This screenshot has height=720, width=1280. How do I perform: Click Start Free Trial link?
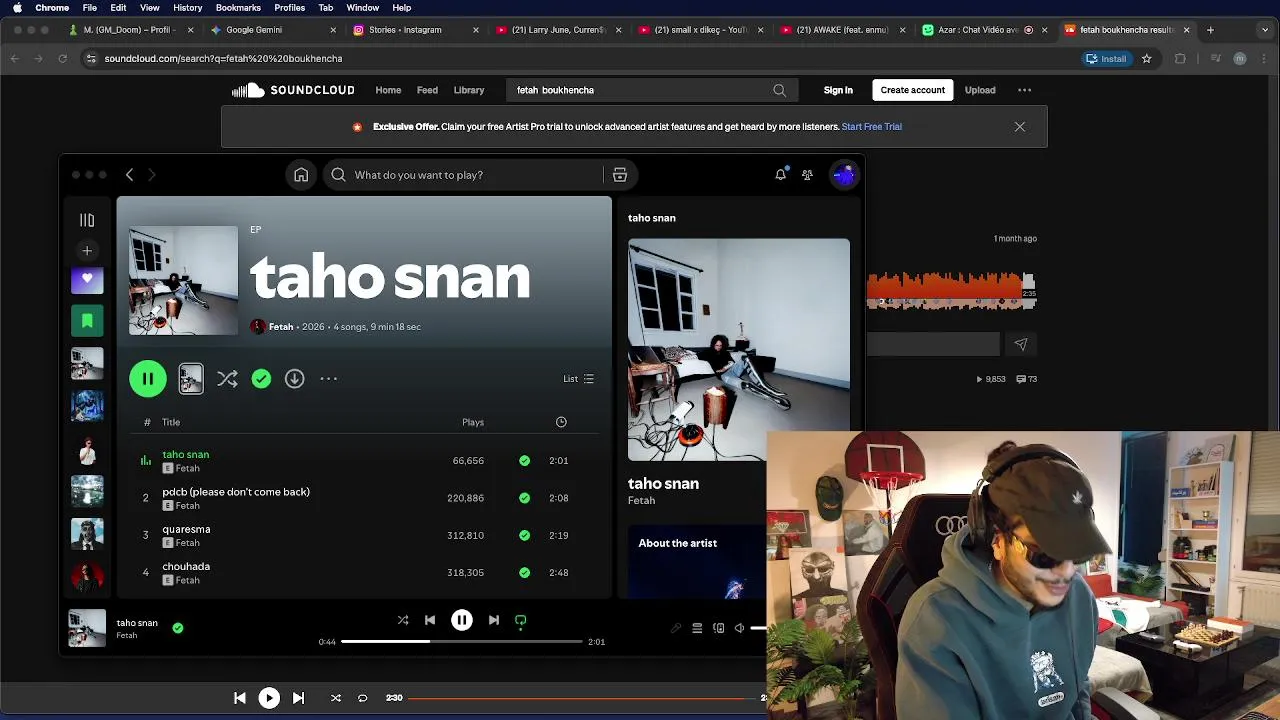coord(872,127)
